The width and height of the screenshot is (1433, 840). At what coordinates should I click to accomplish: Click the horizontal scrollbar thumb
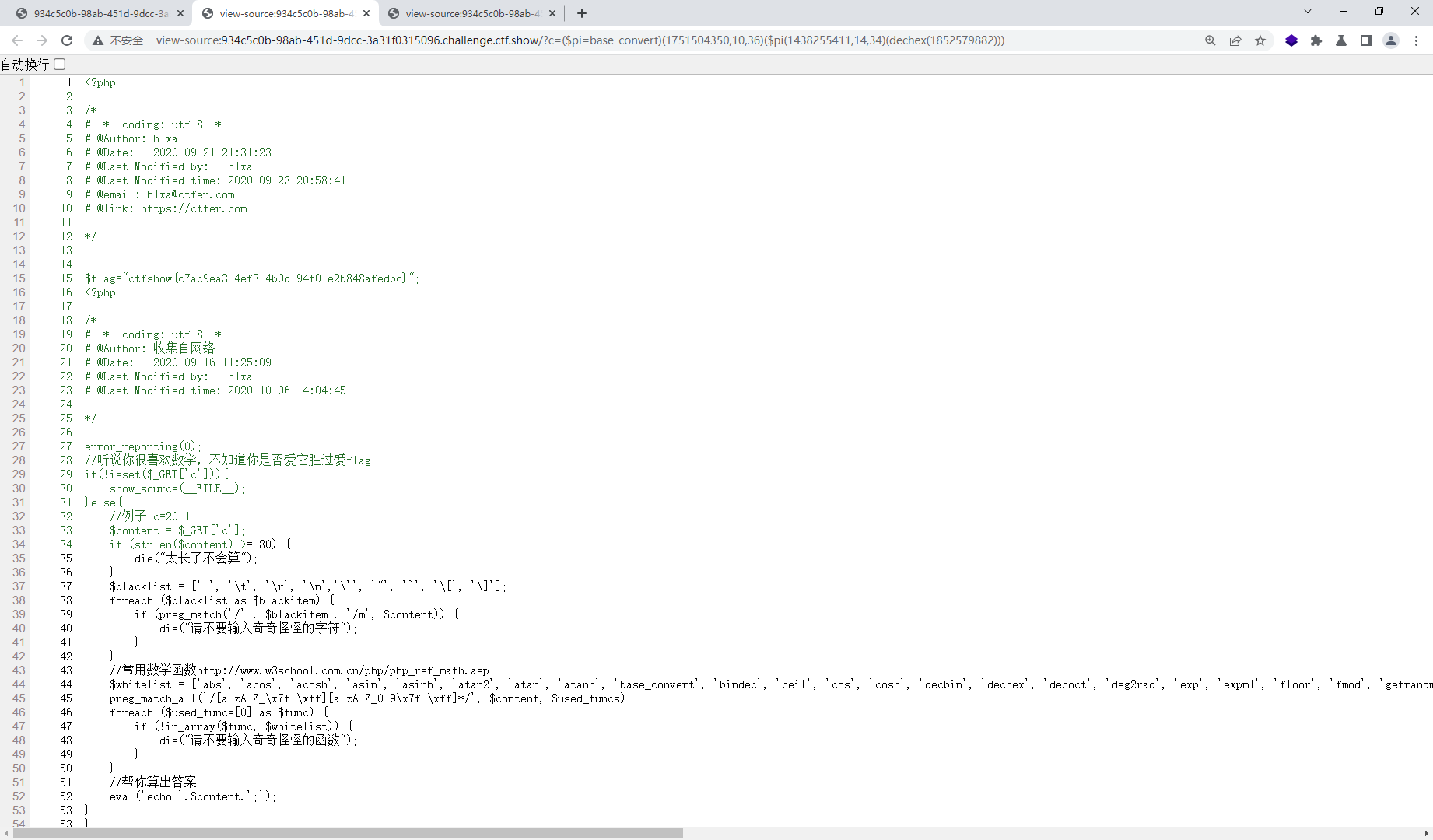click(348, 834)
